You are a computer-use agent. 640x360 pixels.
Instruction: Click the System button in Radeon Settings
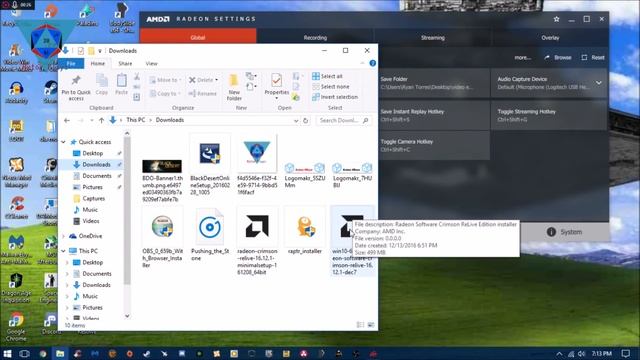[x=565, y=232]
